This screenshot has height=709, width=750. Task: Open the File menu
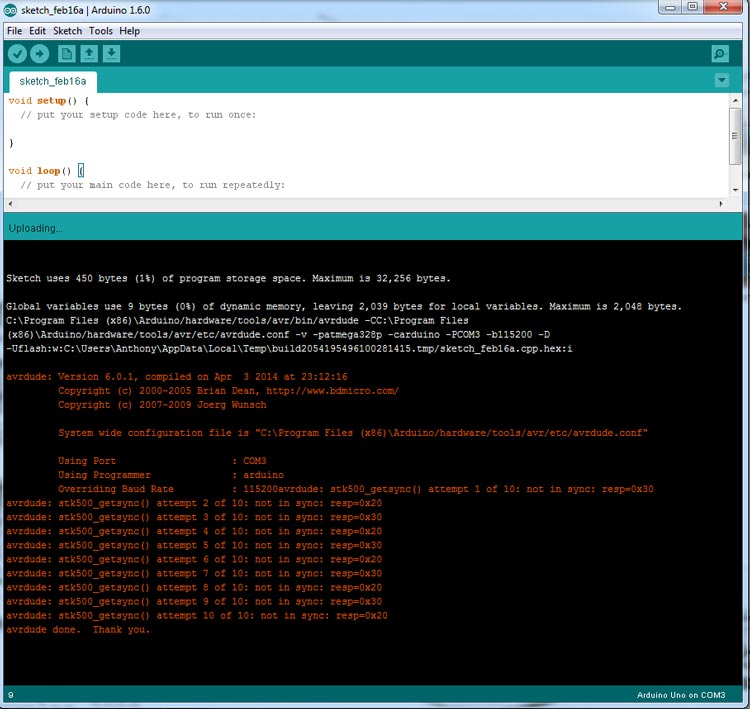click(x=14, y=31)
